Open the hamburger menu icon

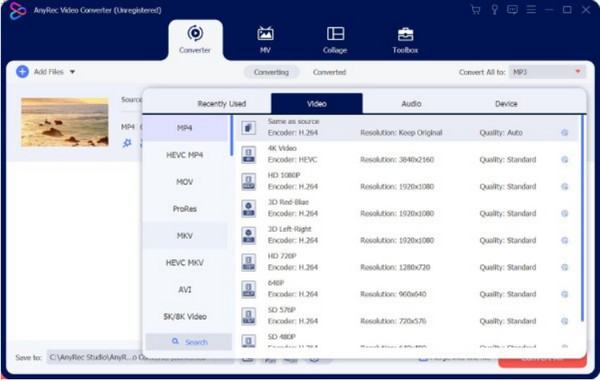[531, 10]
